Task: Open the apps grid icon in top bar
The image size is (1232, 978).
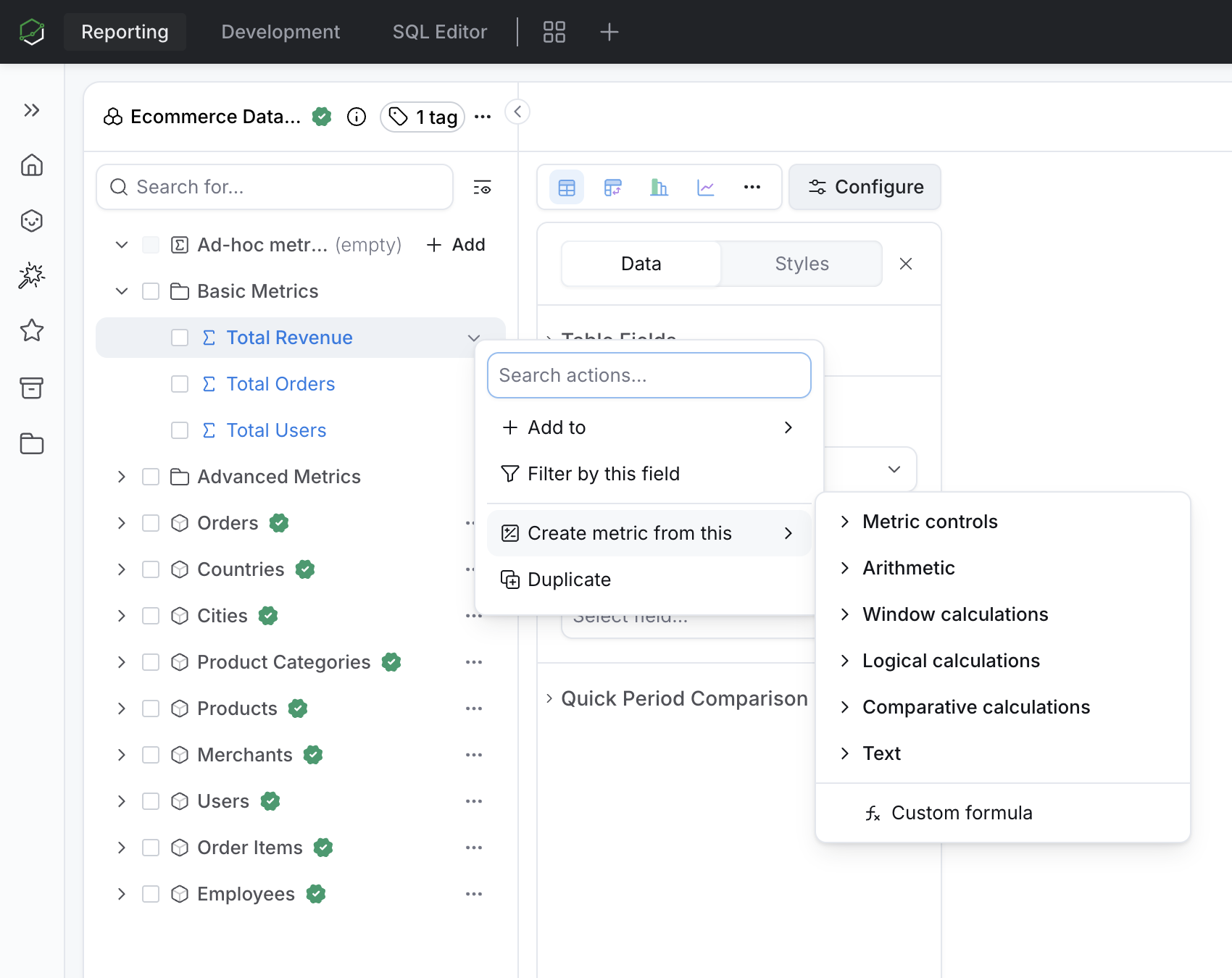Action: click(x=554, y=32)
